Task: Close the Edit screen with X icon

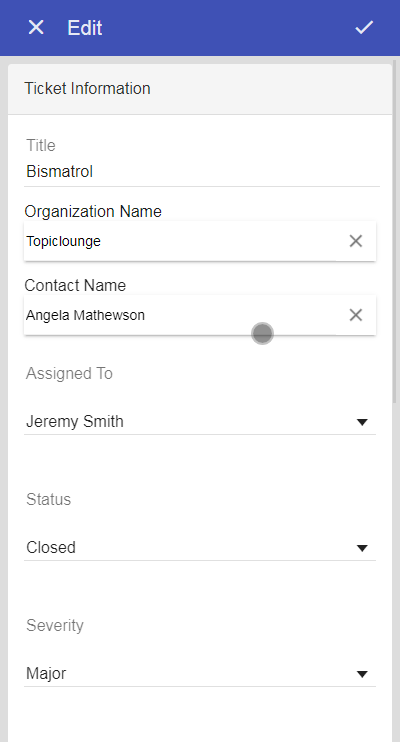Action: tap(36, 27)
